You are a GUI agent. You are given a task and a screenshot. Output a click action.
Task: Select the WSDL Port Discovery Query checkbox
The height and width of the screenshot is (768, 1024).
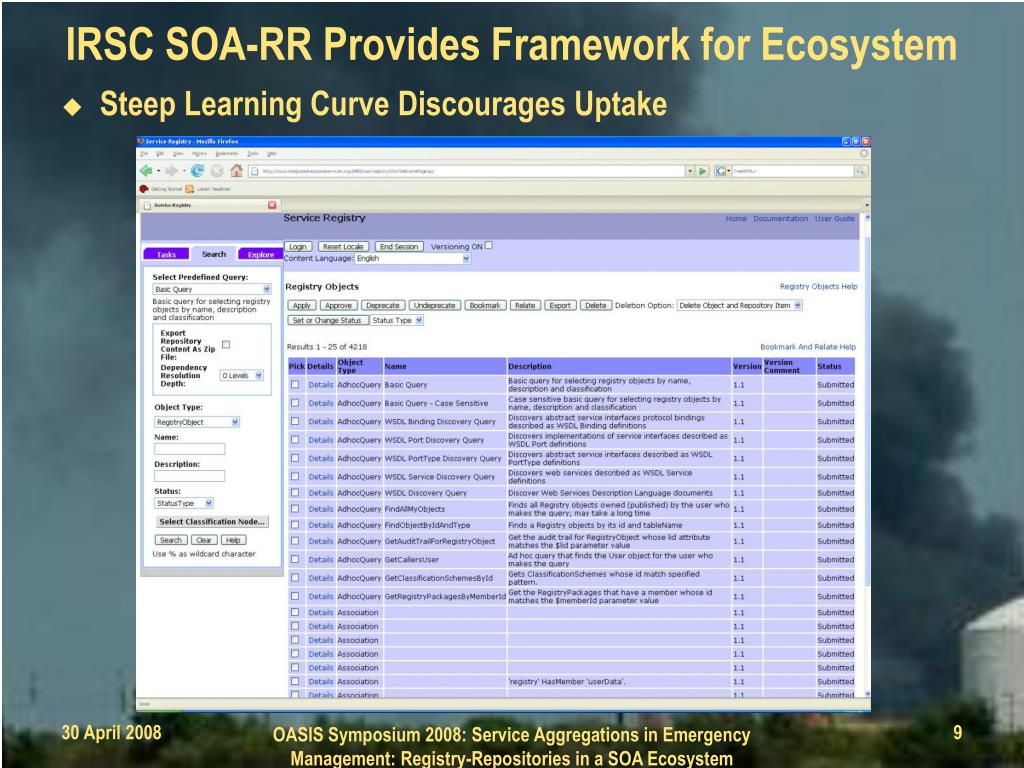295,440
